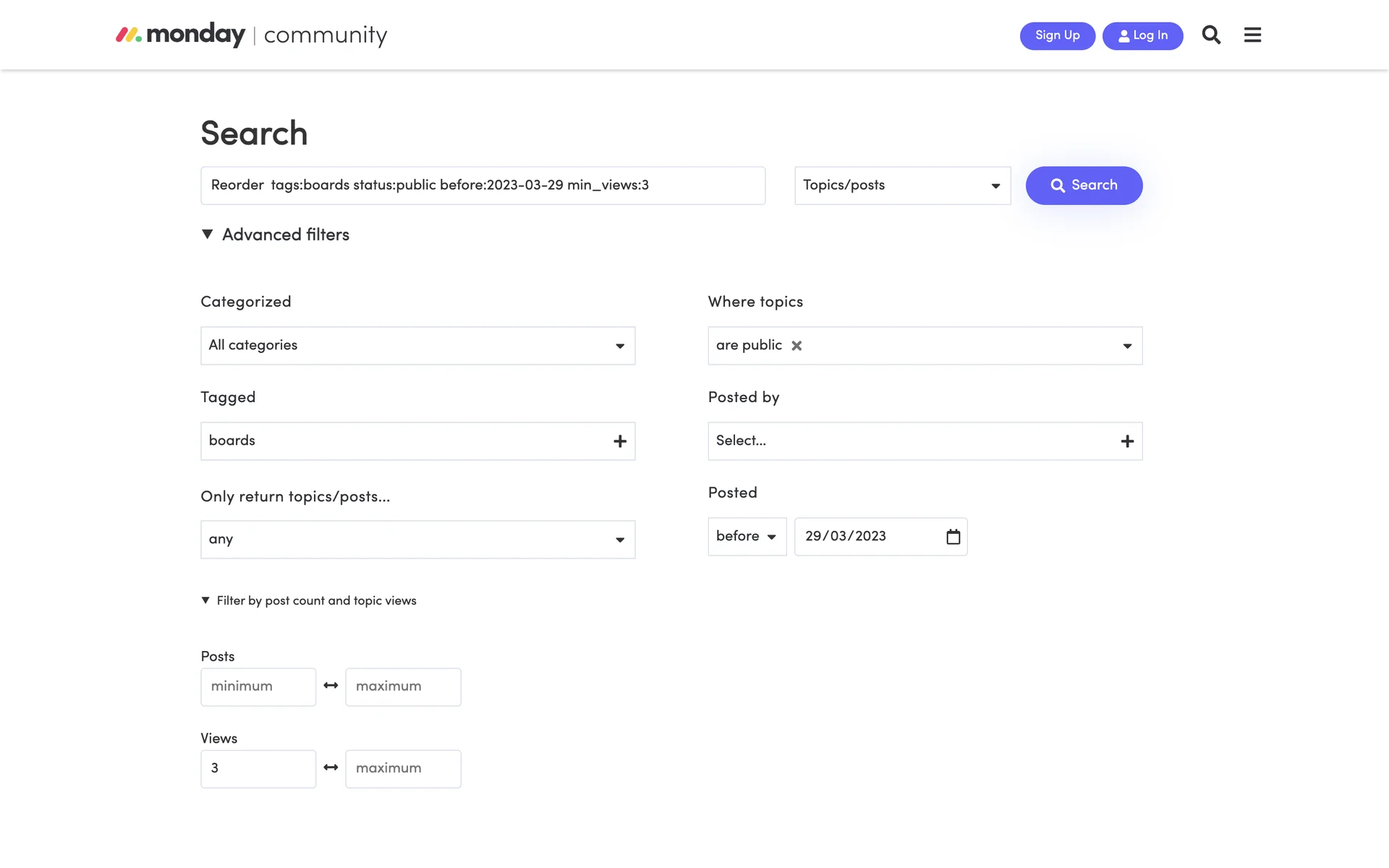Open the Topics/posts search type dropdown
This screenshot has height=868, width=1389.
tap(902, 185)
